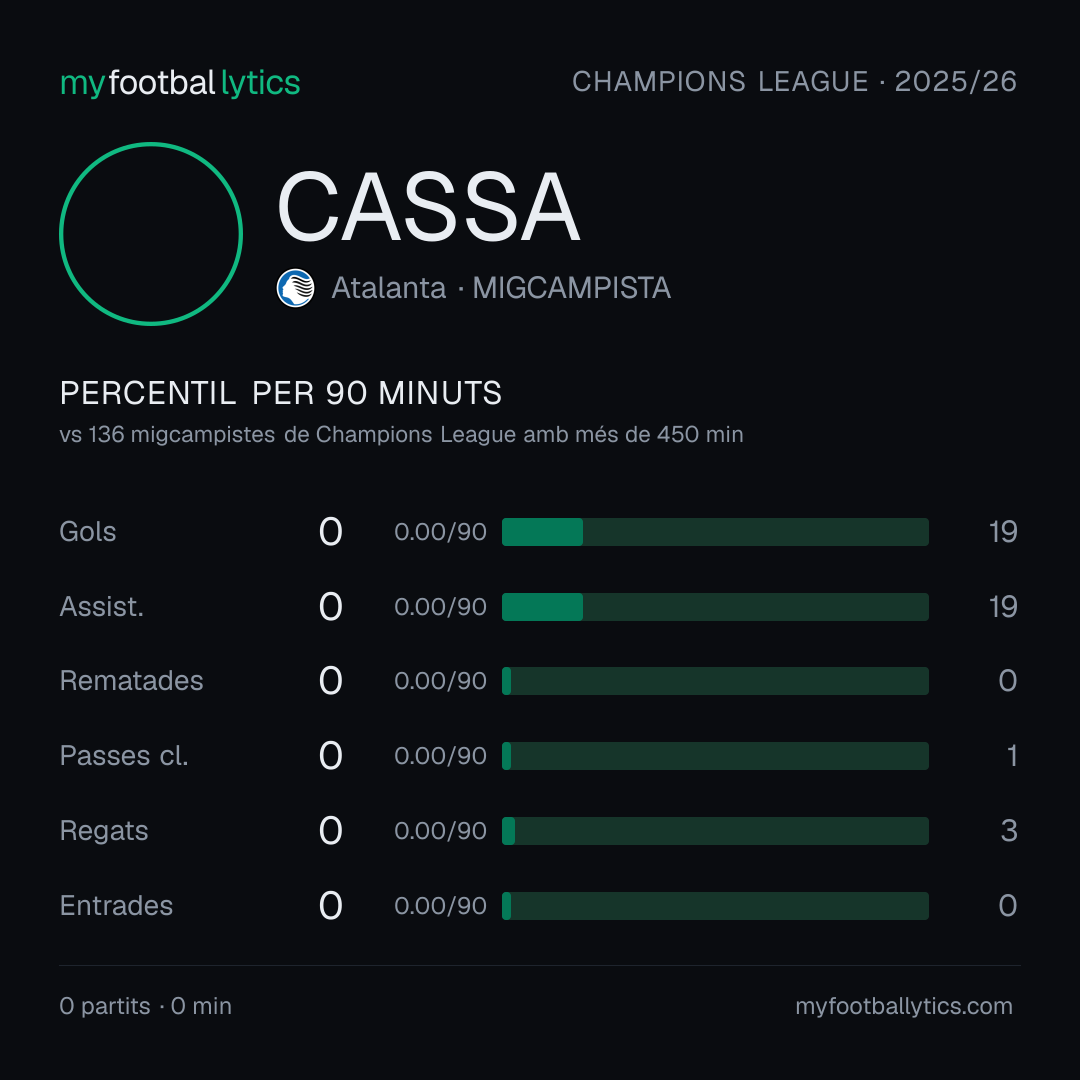Click the green player avatar circle
Viewport: 1080px width, 1080px height.
pyautogui.click(x=151, y=233)
